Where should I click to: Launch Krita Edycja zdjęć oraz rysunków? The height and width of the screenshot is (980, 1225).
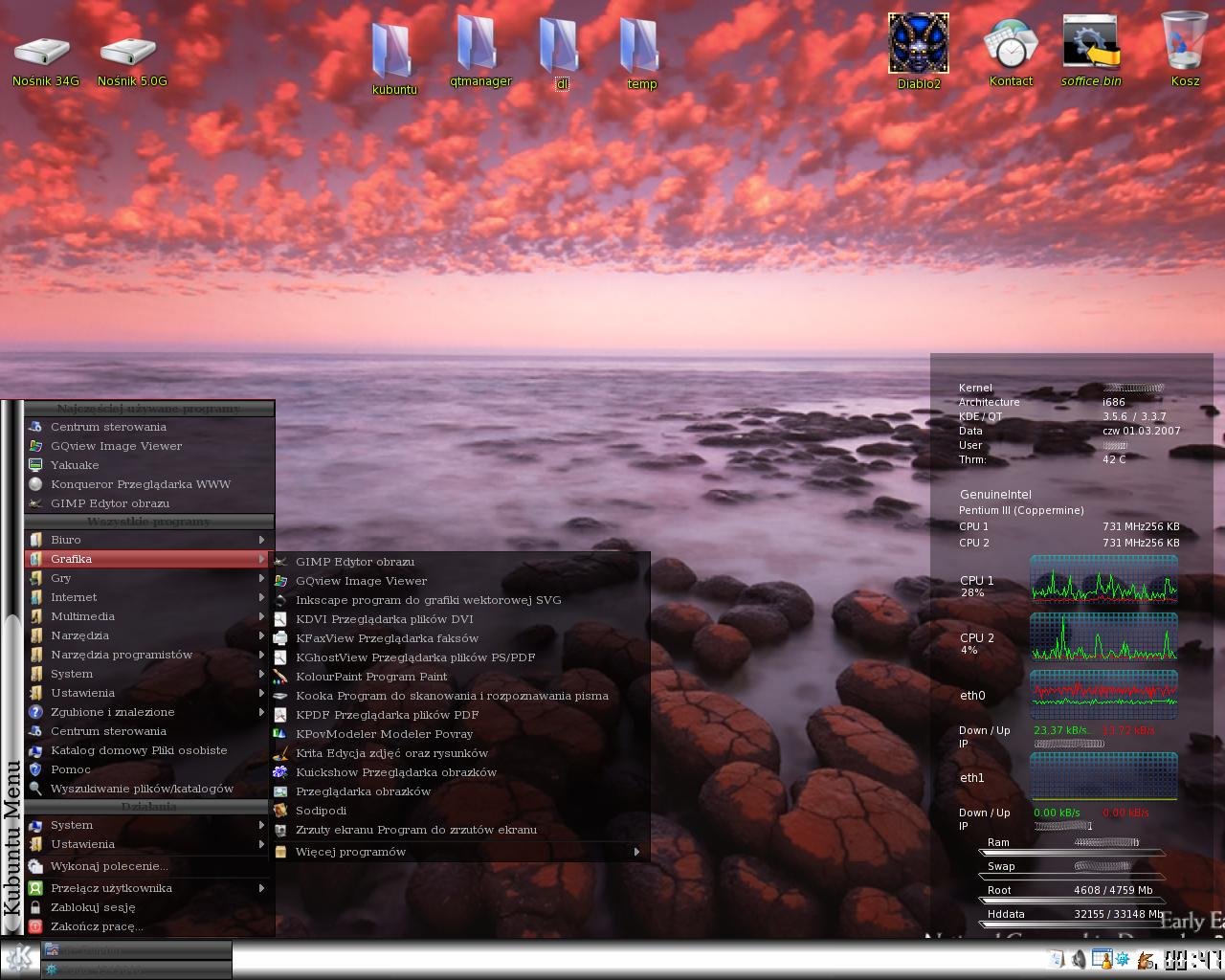pos(461,753)
